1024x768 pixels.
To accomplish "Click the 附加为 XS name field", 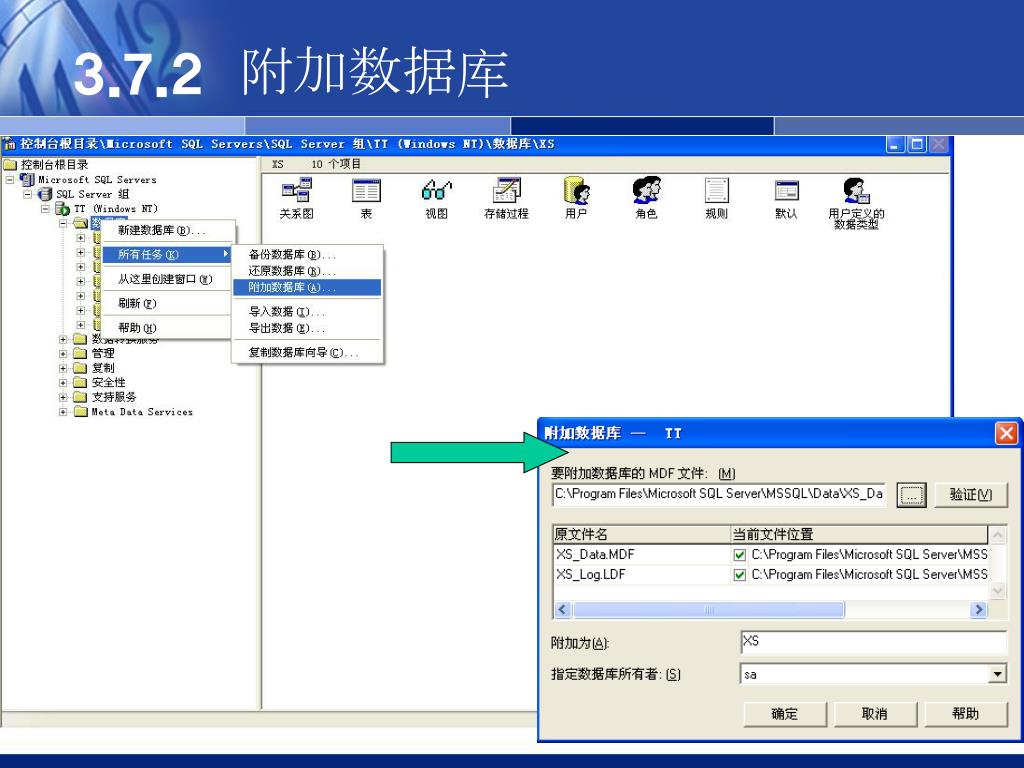I will point(874,643).
